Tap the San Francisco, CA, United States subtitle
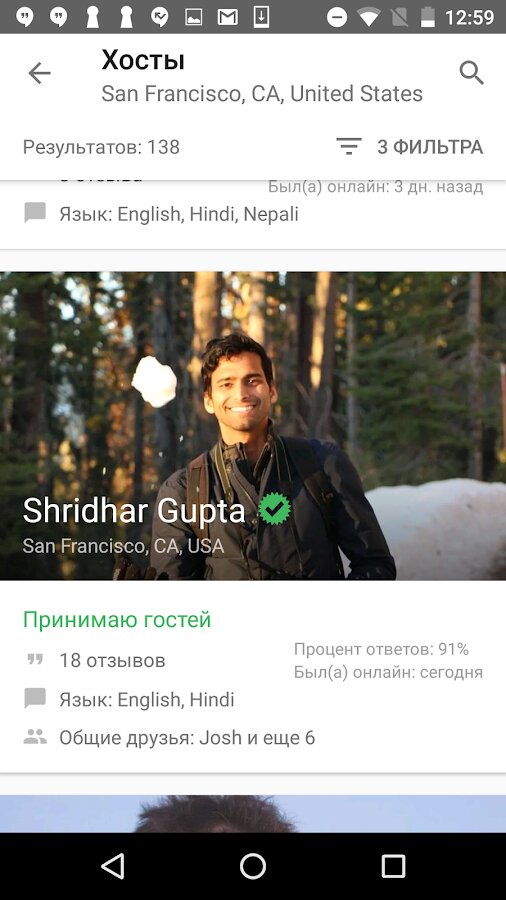Image resolution: width=506 pixels, height=900 pixels. 262,94
